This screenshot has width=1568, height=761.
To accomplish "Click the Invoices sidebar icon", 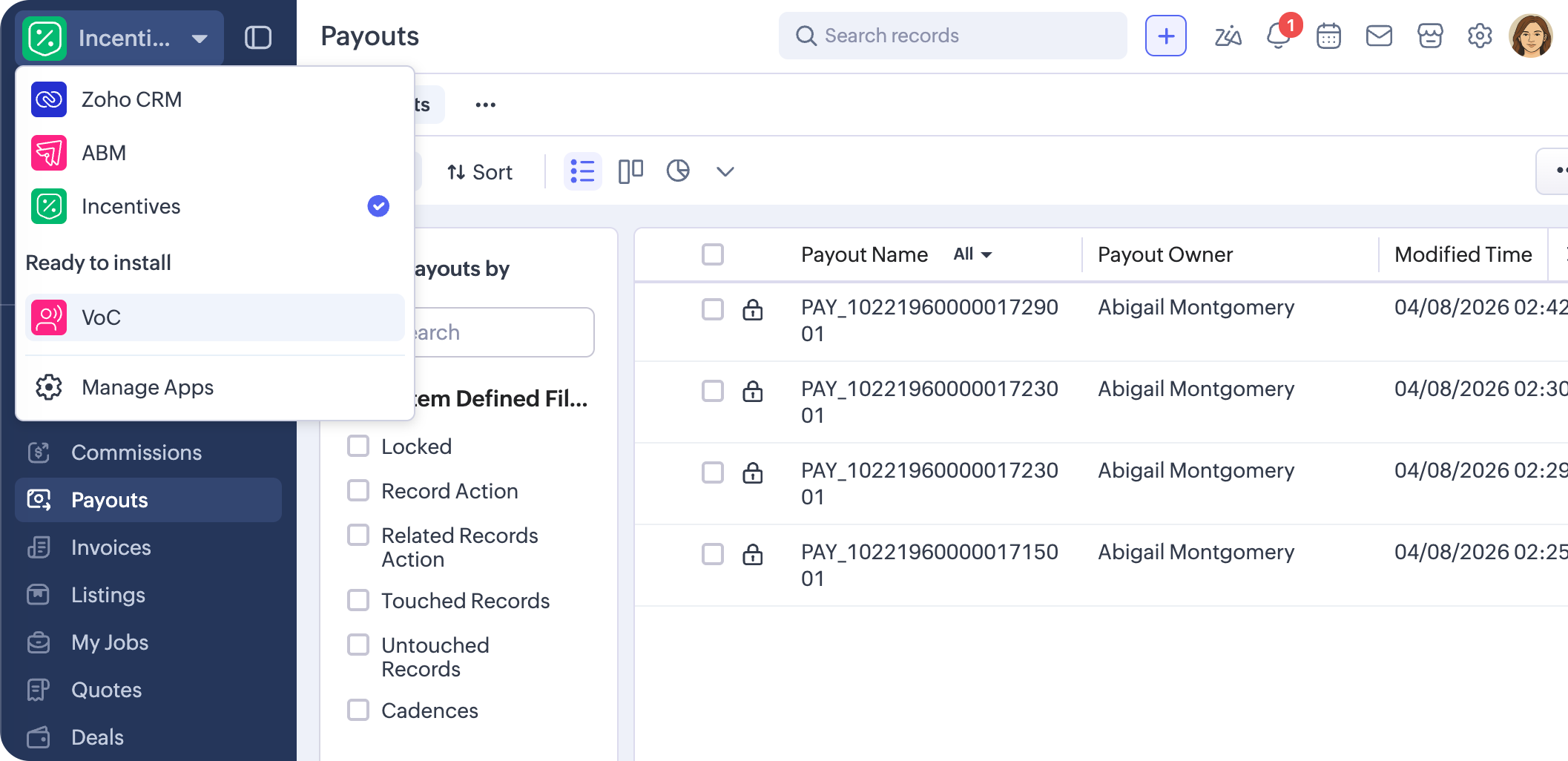I will [39, 547].
